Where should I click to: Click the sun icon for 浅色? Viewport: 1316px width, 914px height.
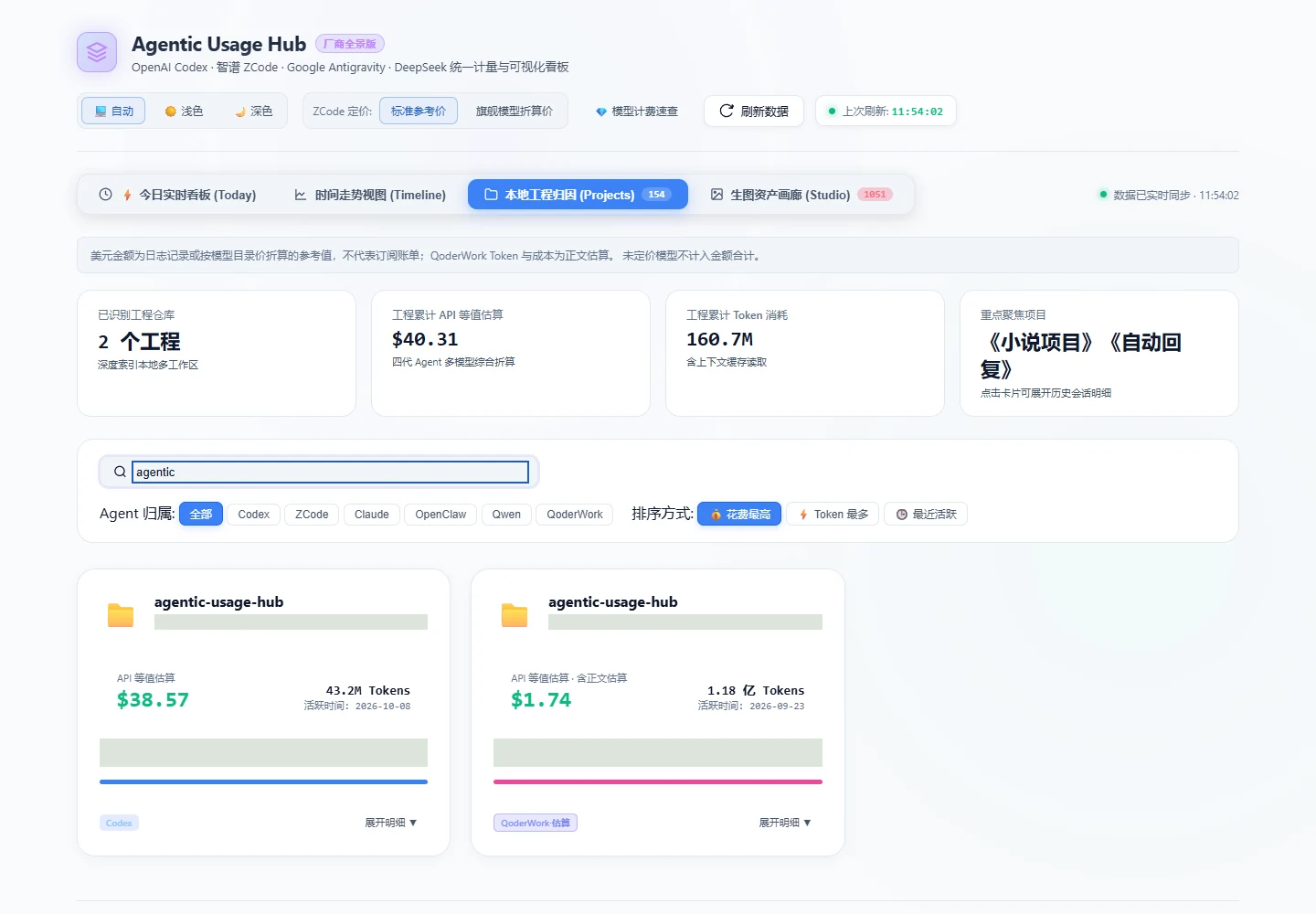tap(170, 112)
